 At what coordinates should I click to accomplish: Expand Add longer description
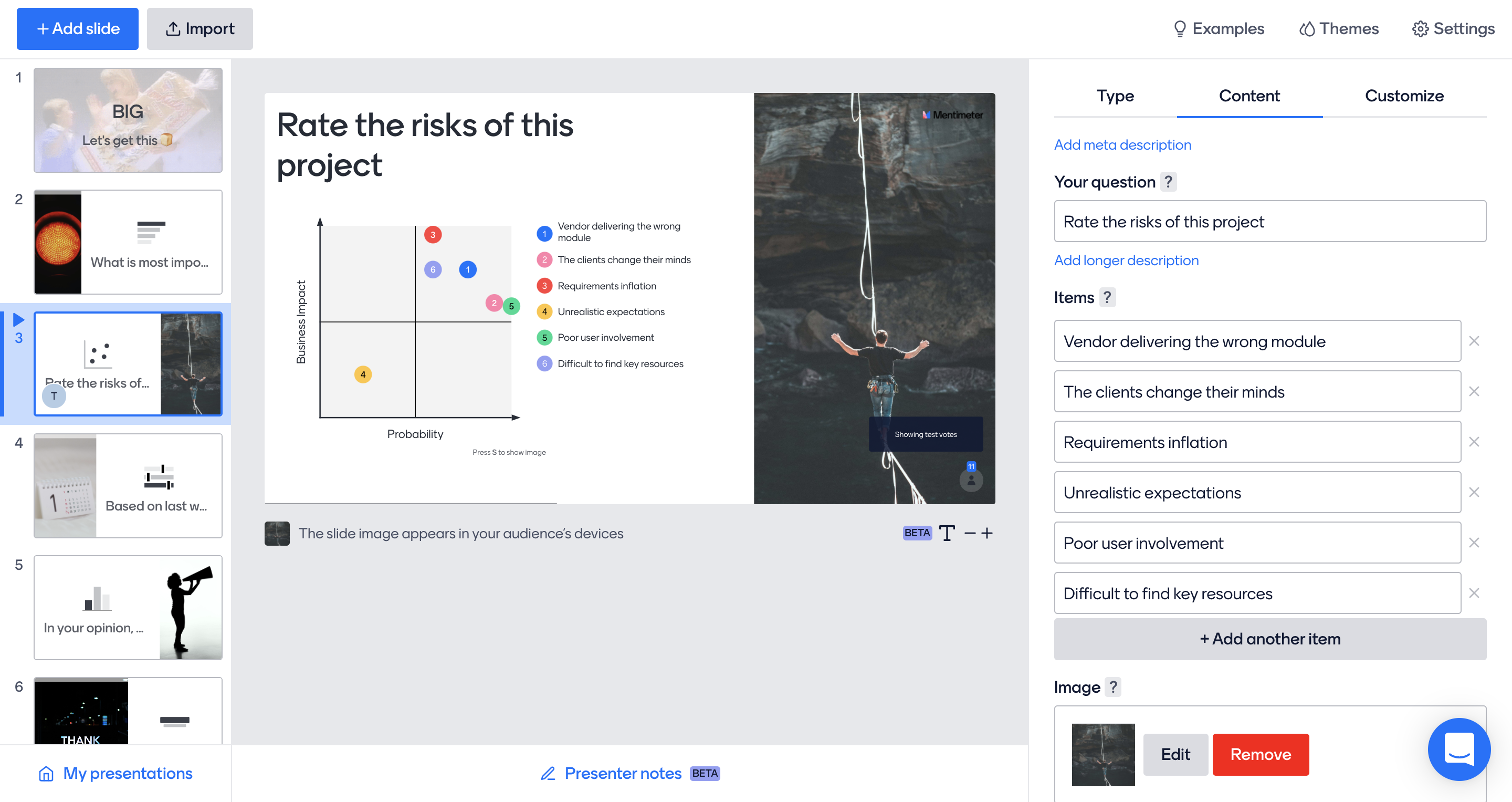point(1126,261)
